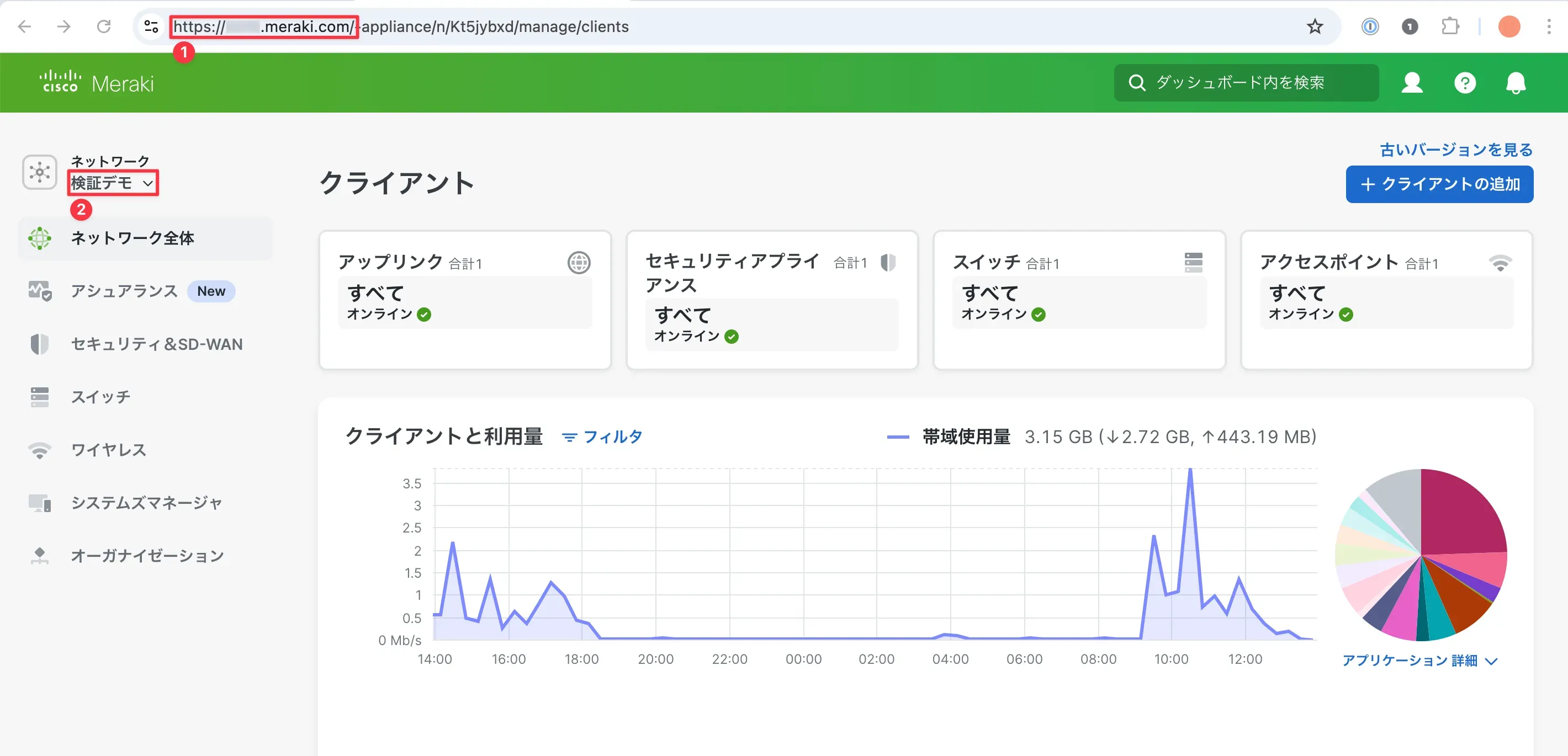Viewport: 1568px width, 756px height.
Task: Click the Wi-Fi icon on アクセスポイント card
Action: (x=1501, y=263)
